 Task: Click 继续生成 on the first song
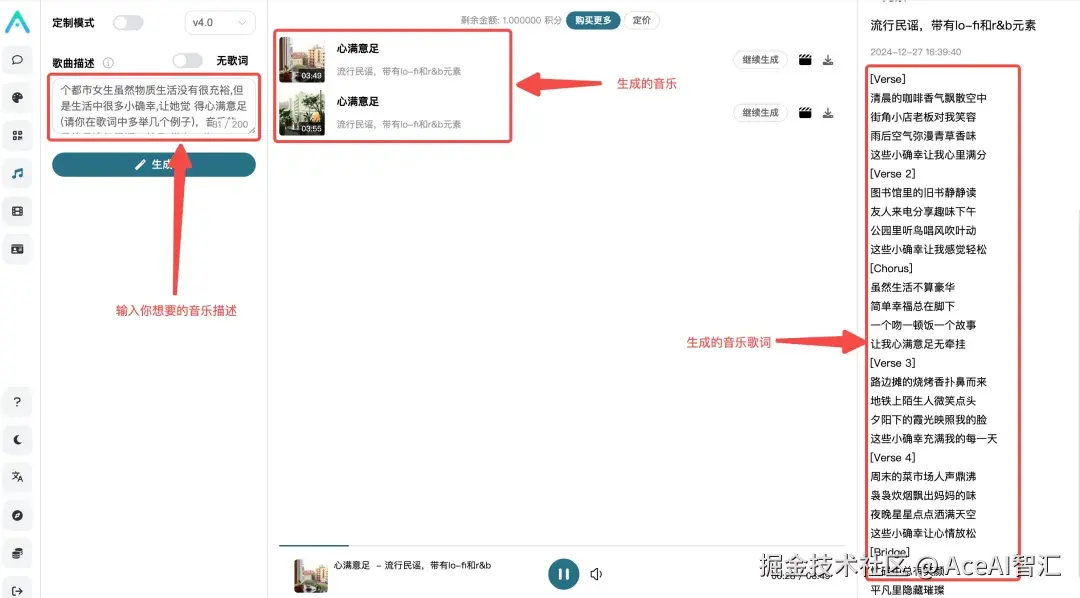[763, 60]
